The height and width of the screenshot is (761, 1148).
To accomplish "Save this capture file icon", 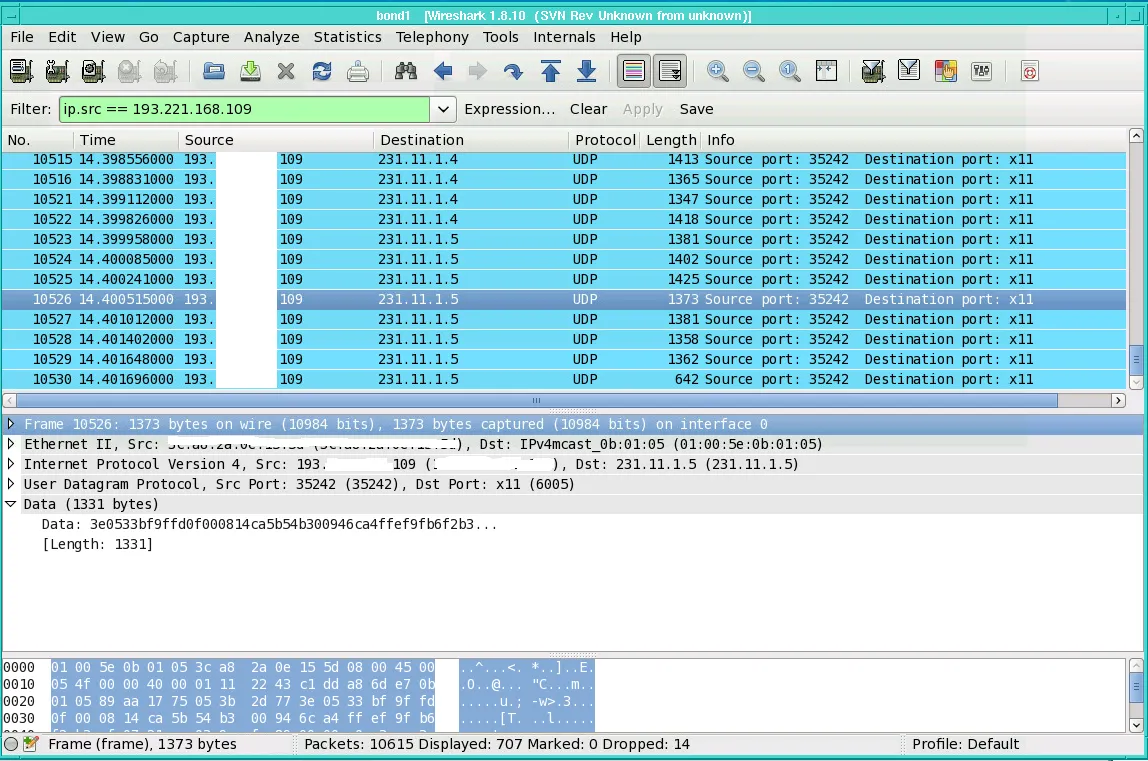I will click(x=250, y=71).
